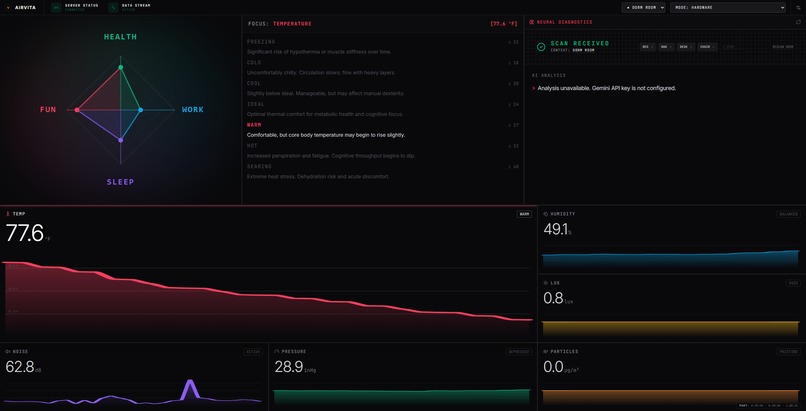Remove the BED tag from the scan
The height and width of the screenshot is (411, 806).
[x=653, y=47]
